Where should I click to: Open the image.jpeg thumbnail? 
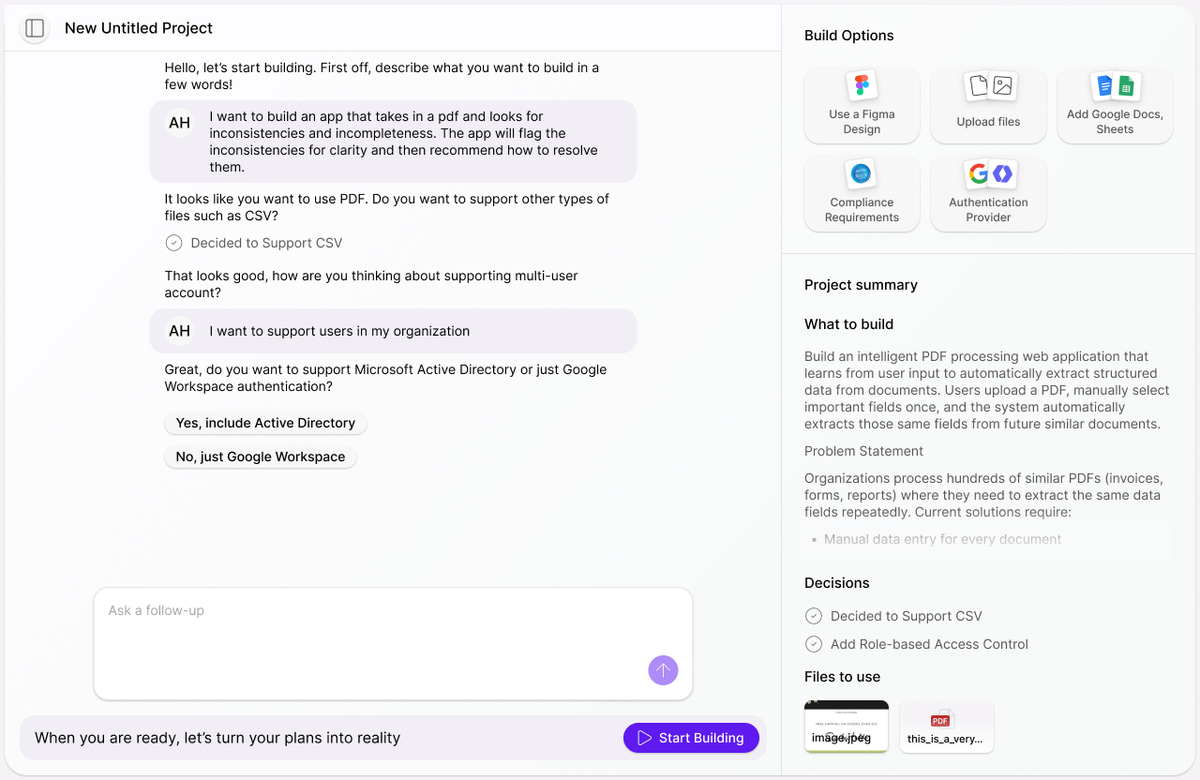point(846,726)
